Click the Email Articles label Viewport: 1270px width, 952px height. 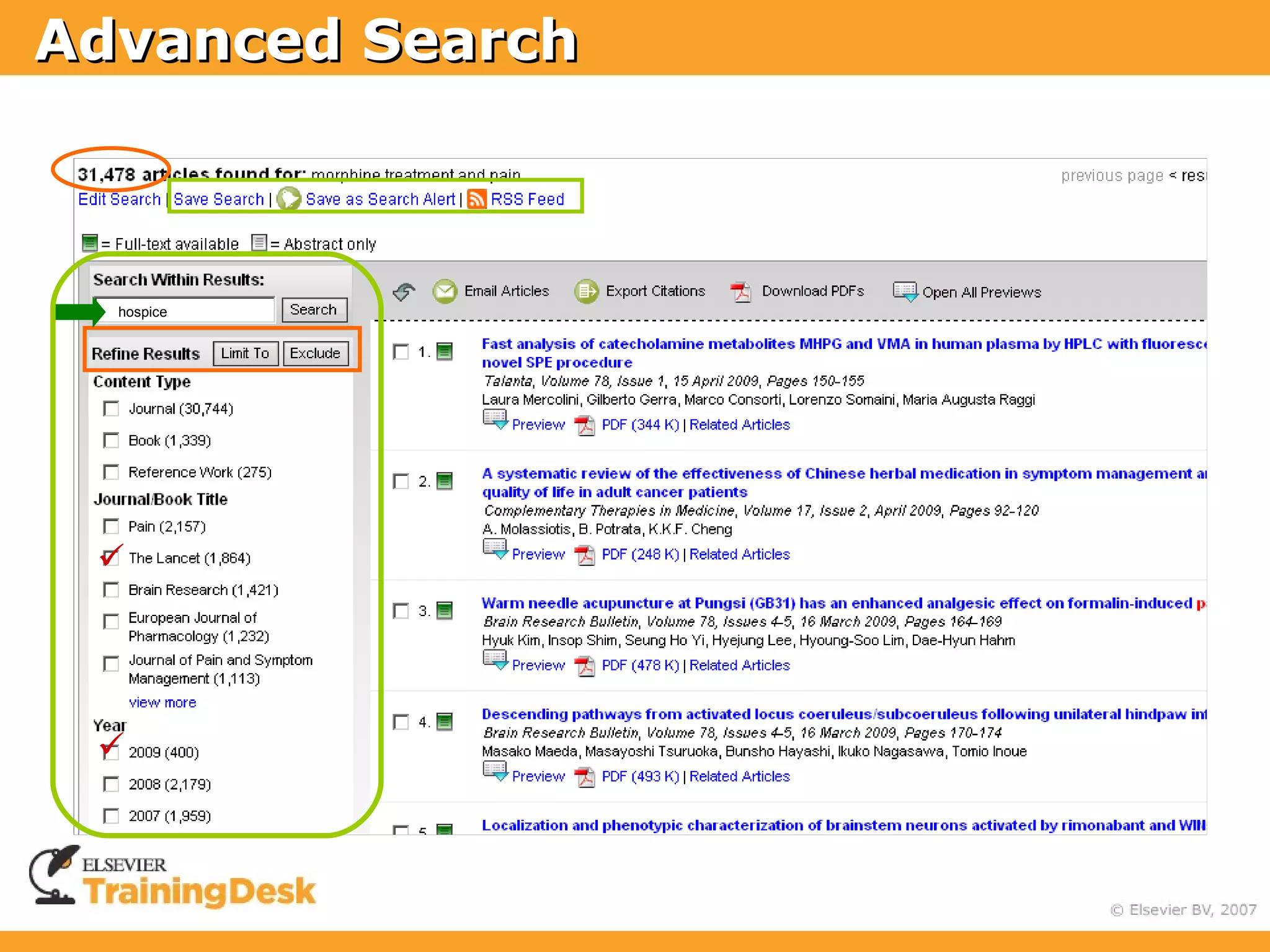click(x=507, y=291)
